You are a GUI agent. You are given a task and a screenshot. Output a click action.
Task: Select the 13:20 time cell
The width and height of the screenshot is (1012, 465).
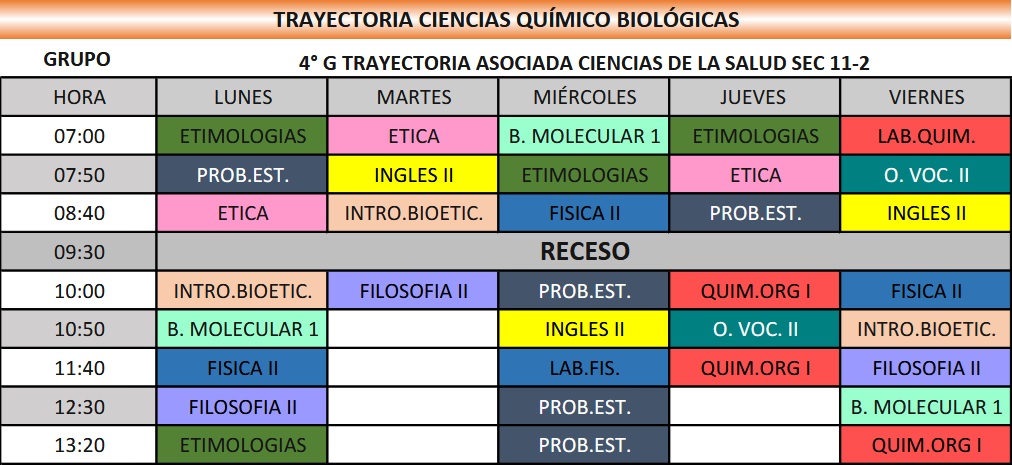[78, 445]
